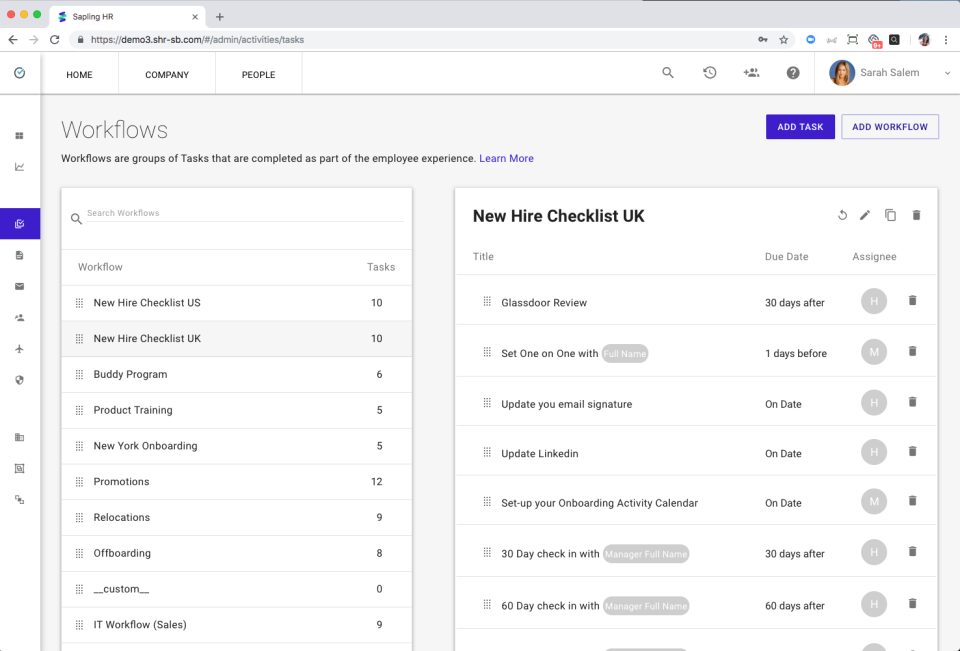This screenshot has width=960, height=651.
Task: Click the Update Linkedin drag handle
Action: pyautogui.click(x=487, y=452)
